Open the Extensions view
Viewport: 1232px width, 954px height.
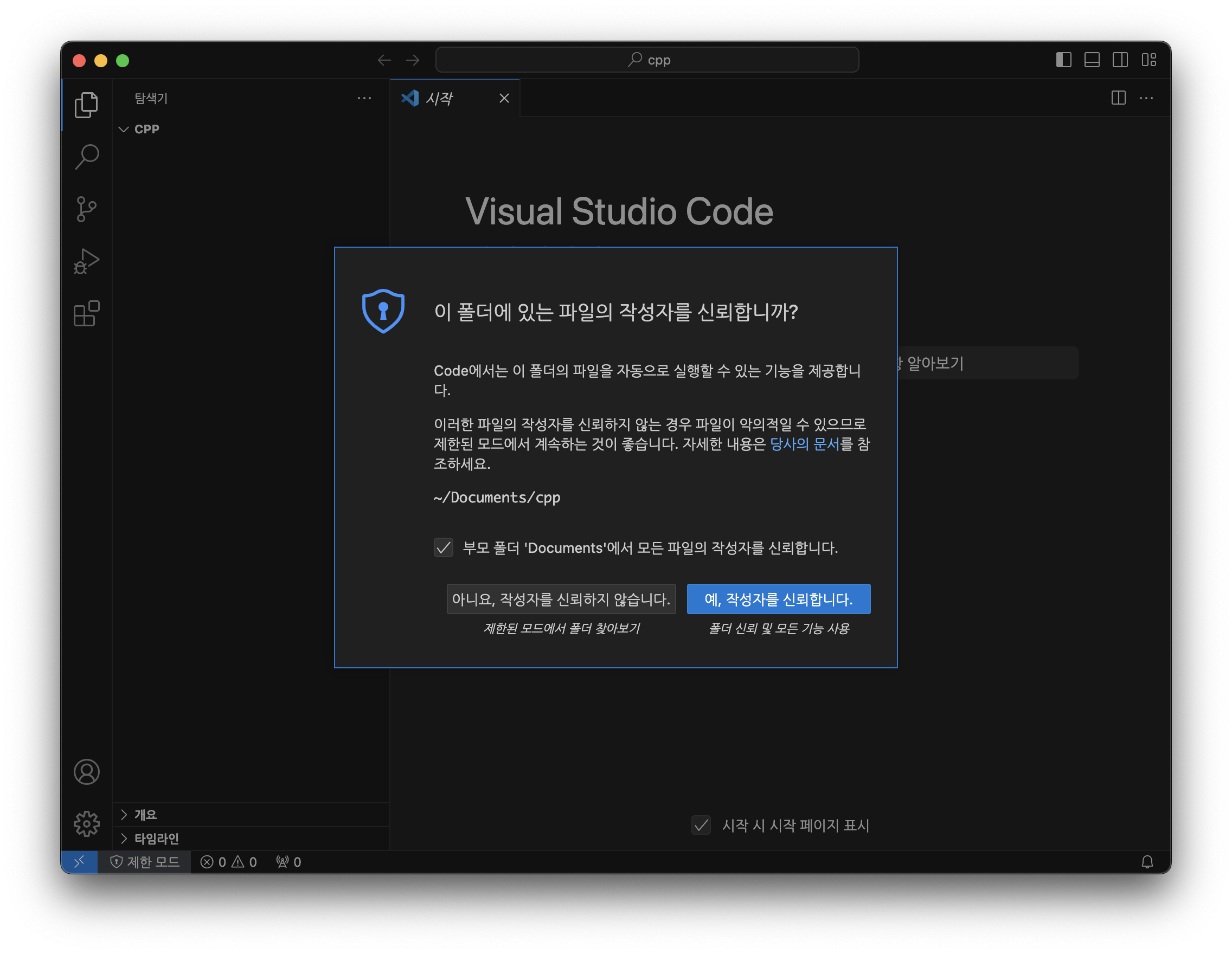[x=86, y=313]
